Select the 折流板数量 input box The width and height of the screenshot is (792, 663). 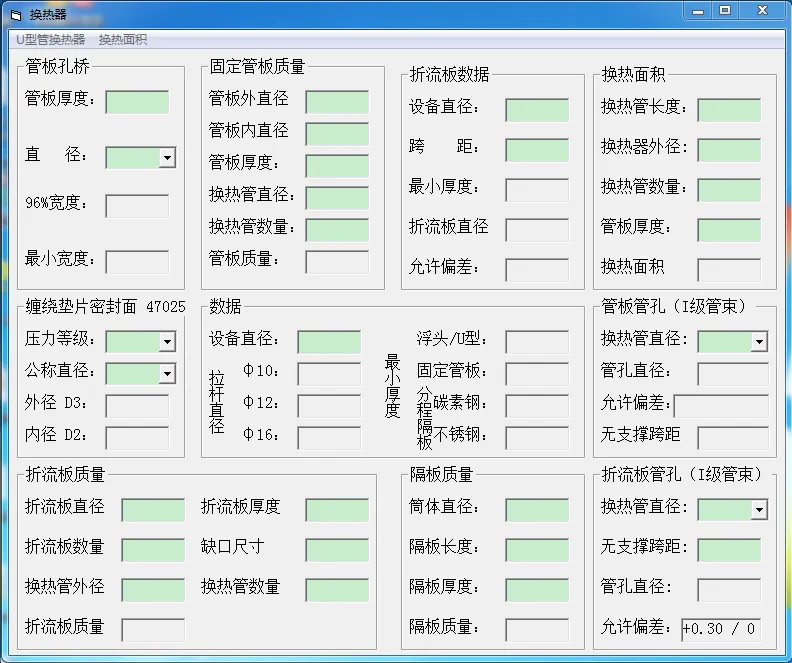152,550
